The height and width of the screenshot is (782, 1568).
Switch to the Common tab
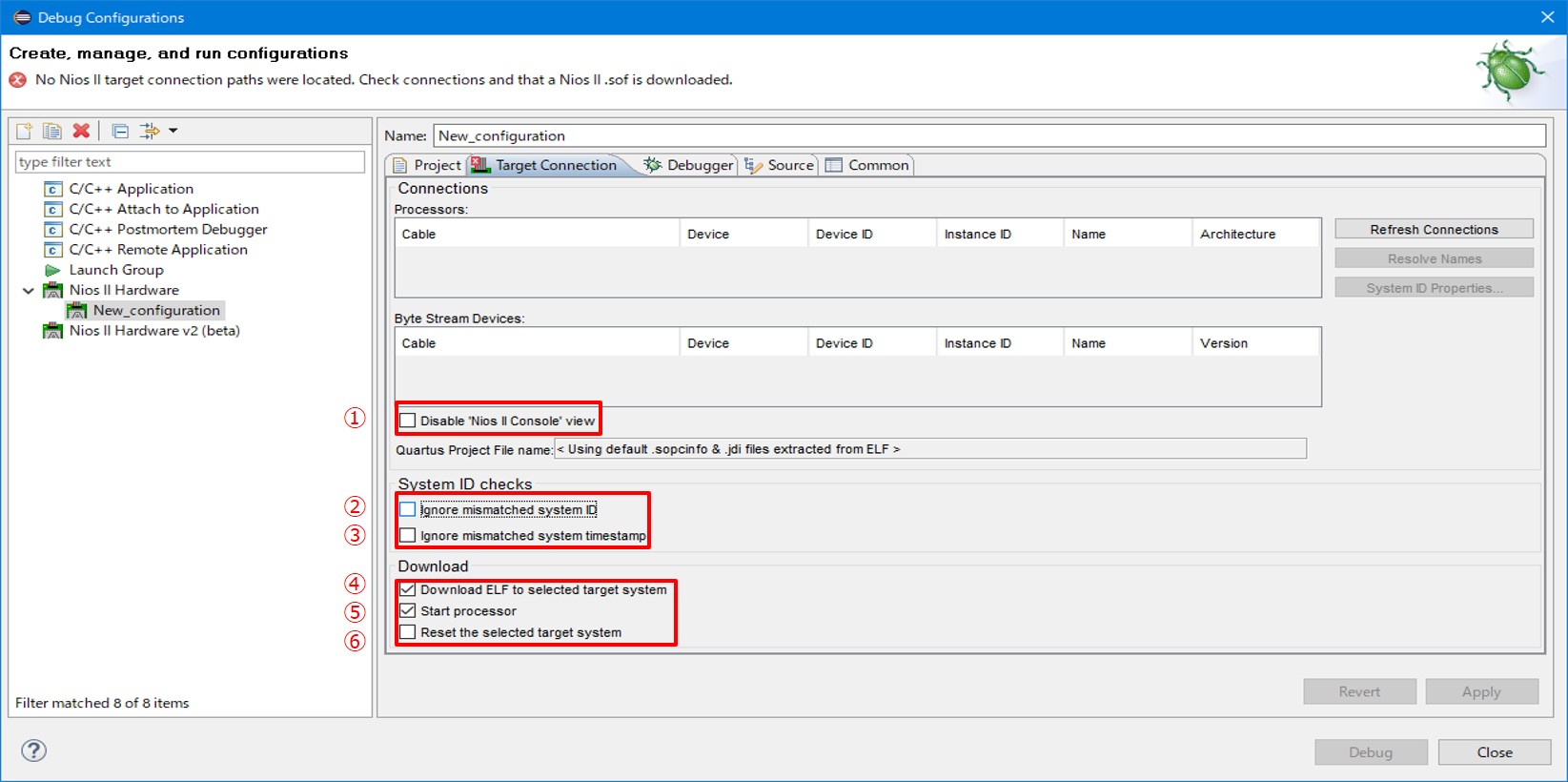pyautogui.click(x=867, y=165)
